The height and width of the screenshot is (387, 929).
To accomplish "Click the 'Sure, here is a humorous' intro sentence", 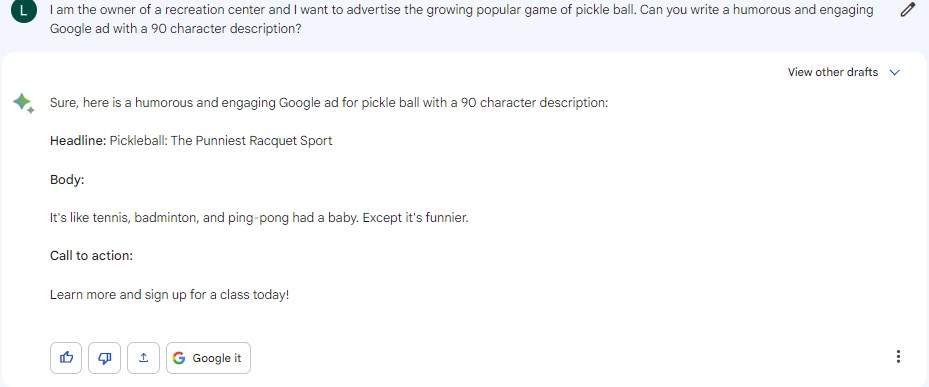I will (329, 103).
